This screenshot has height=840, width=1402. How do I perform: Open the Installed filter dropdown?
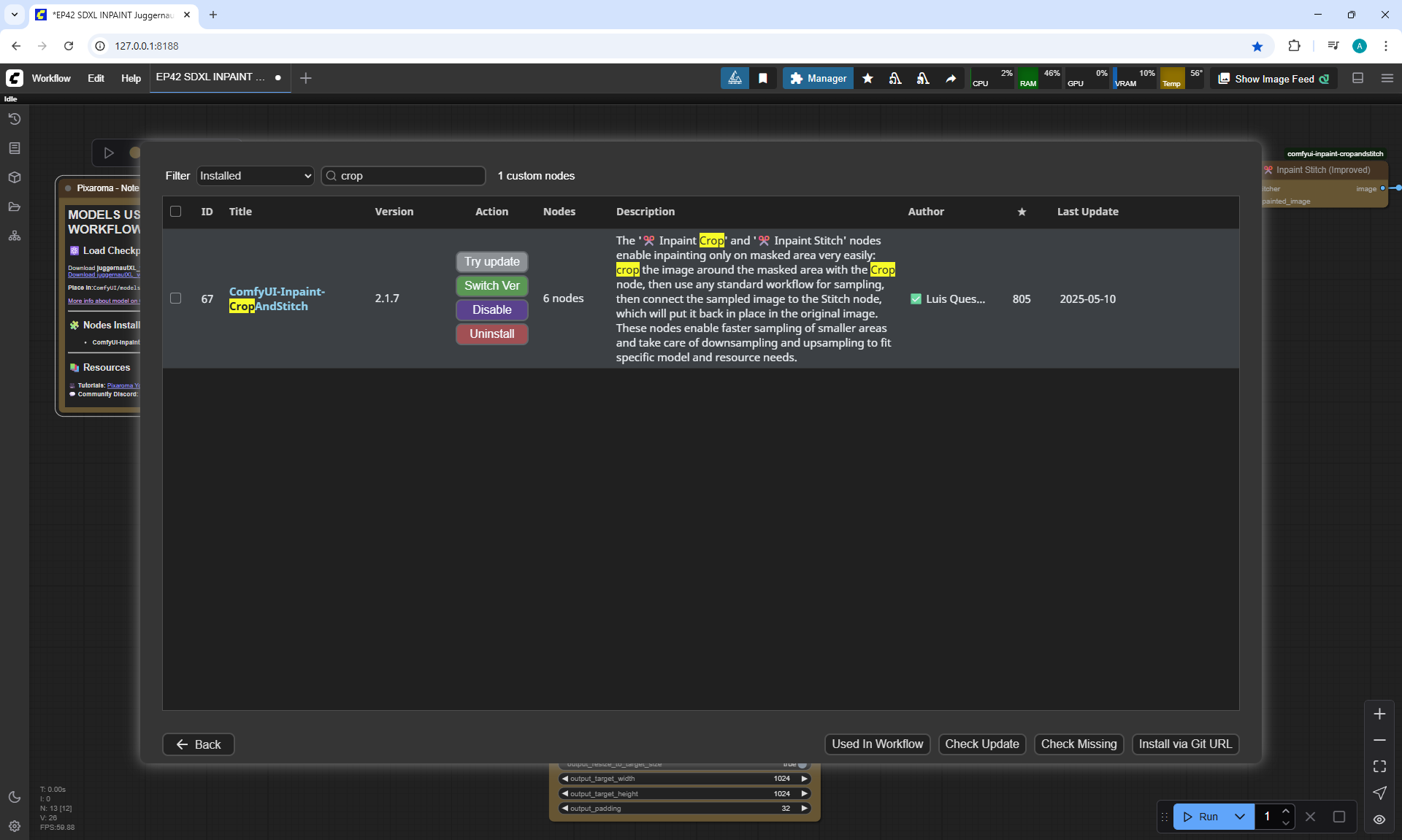[x=255, y=176]
